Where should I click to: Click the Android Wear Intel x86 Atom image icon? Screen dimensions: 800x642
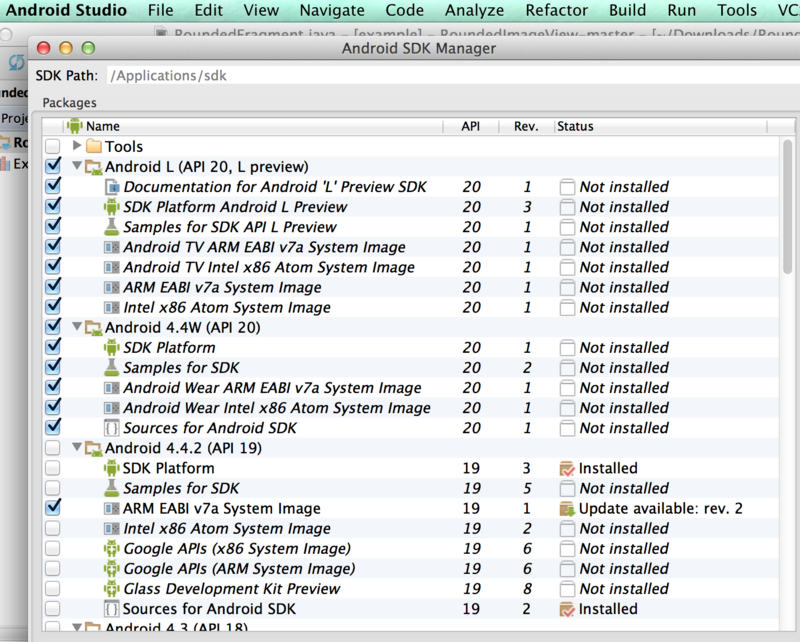(x=112, y=408)
